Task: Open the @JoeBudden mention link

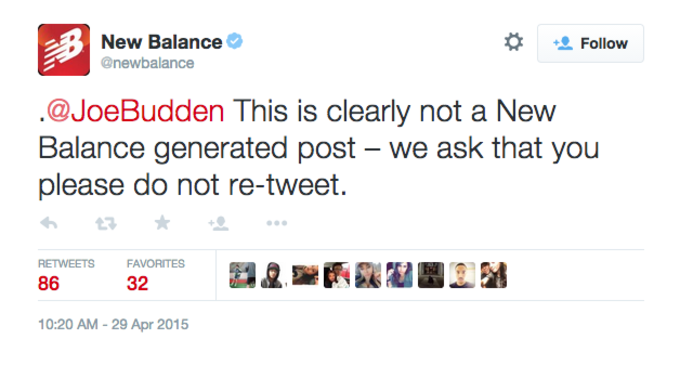Action: (x=135, y=111)
